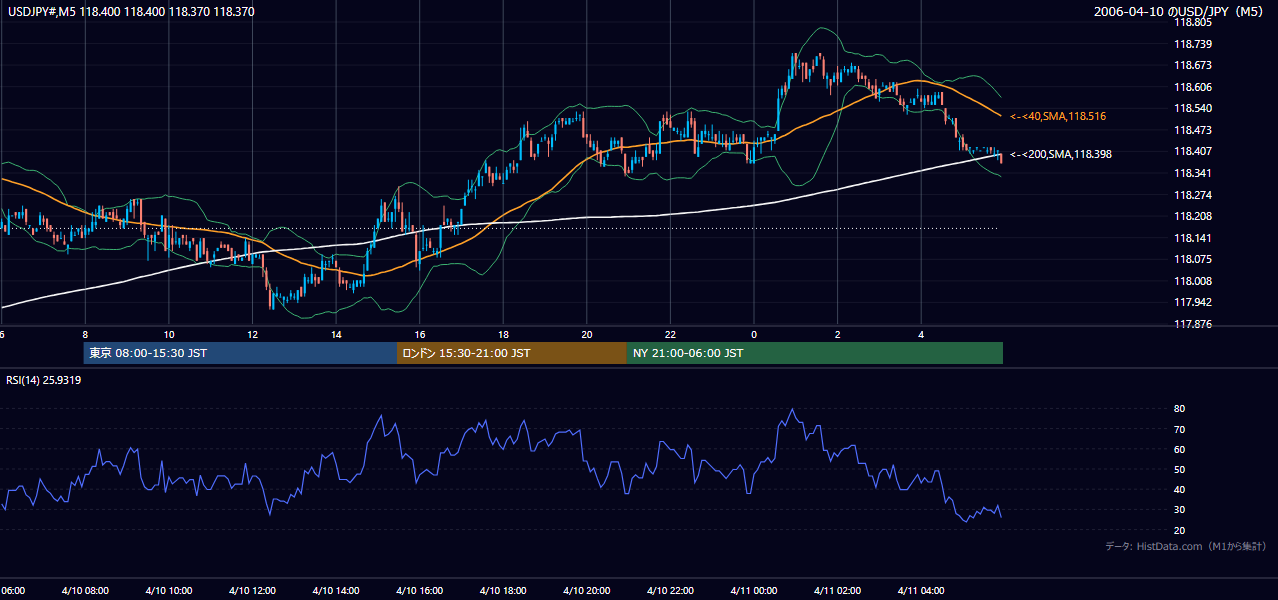The width and height of the screenshot is (1278, 600).
Task: Click the 4/11 00:00 time label
Action: (754, 591)
